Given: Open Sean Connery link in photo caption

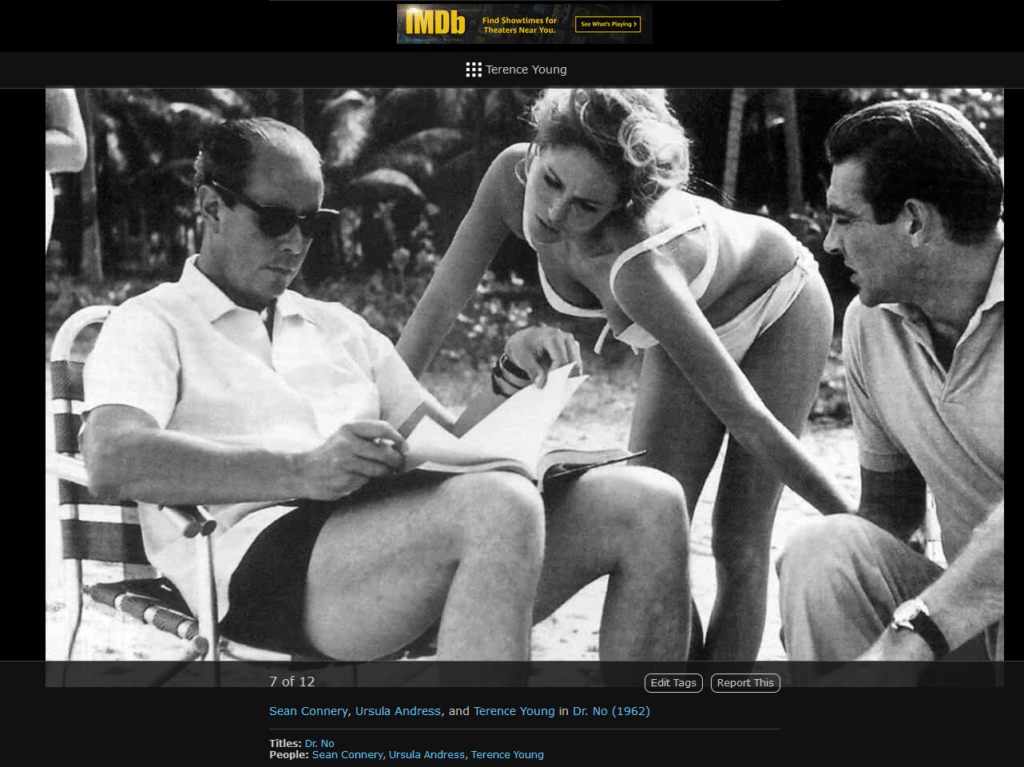Looking at the screenshot, I should tap(308, 711).
